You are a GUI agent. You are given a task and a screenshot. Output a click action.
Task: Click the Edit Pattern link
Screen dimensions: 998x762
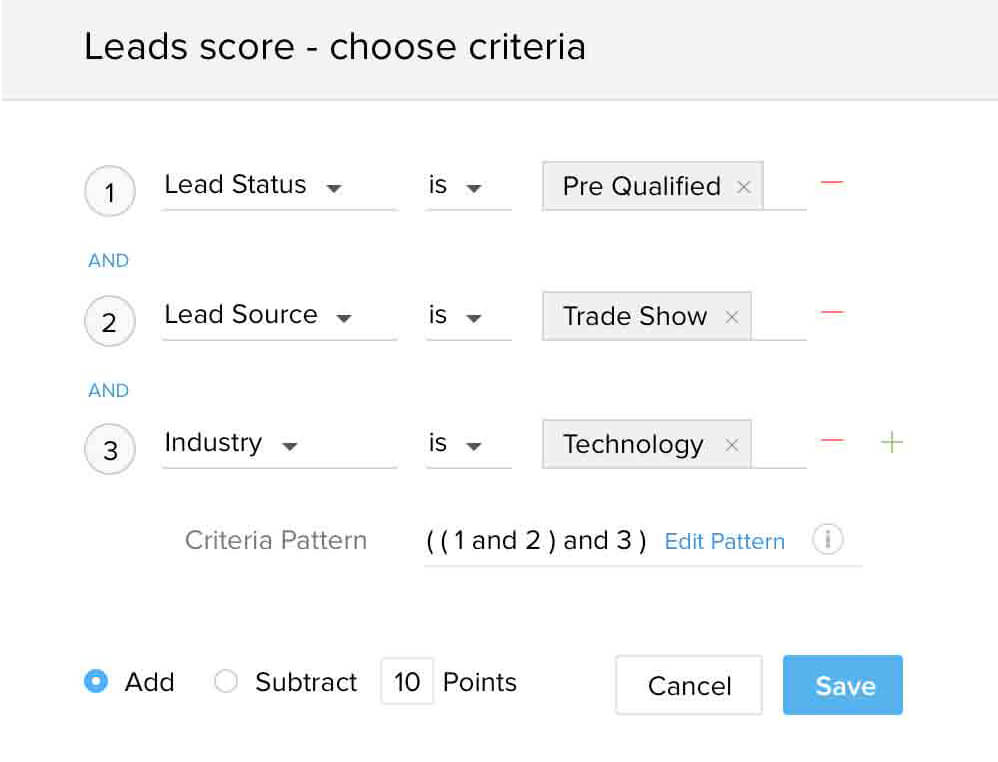(723, 541)
